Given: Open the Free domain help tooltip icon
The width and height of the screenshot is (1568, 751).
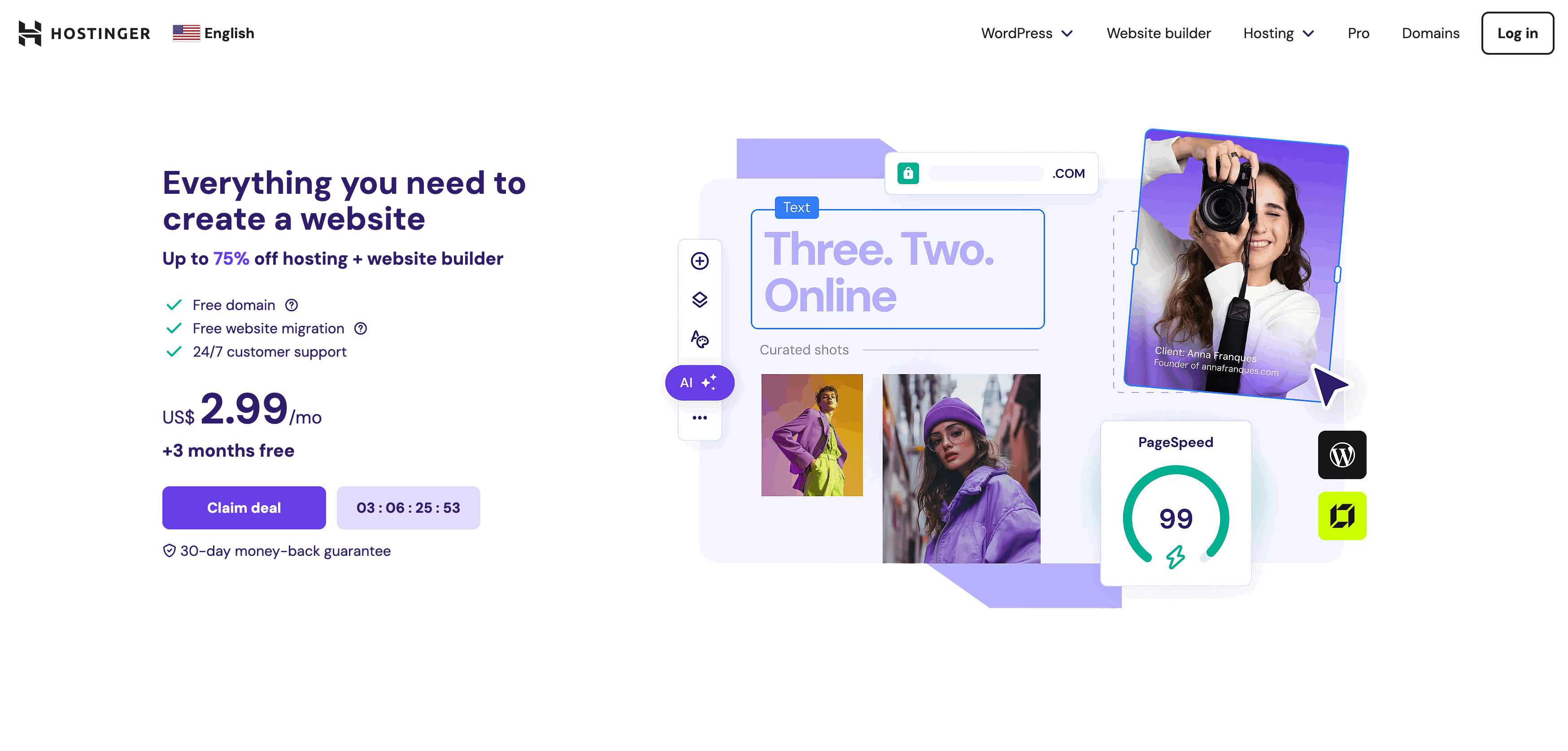Looking at the screenshot, I should tap(292, 305).
